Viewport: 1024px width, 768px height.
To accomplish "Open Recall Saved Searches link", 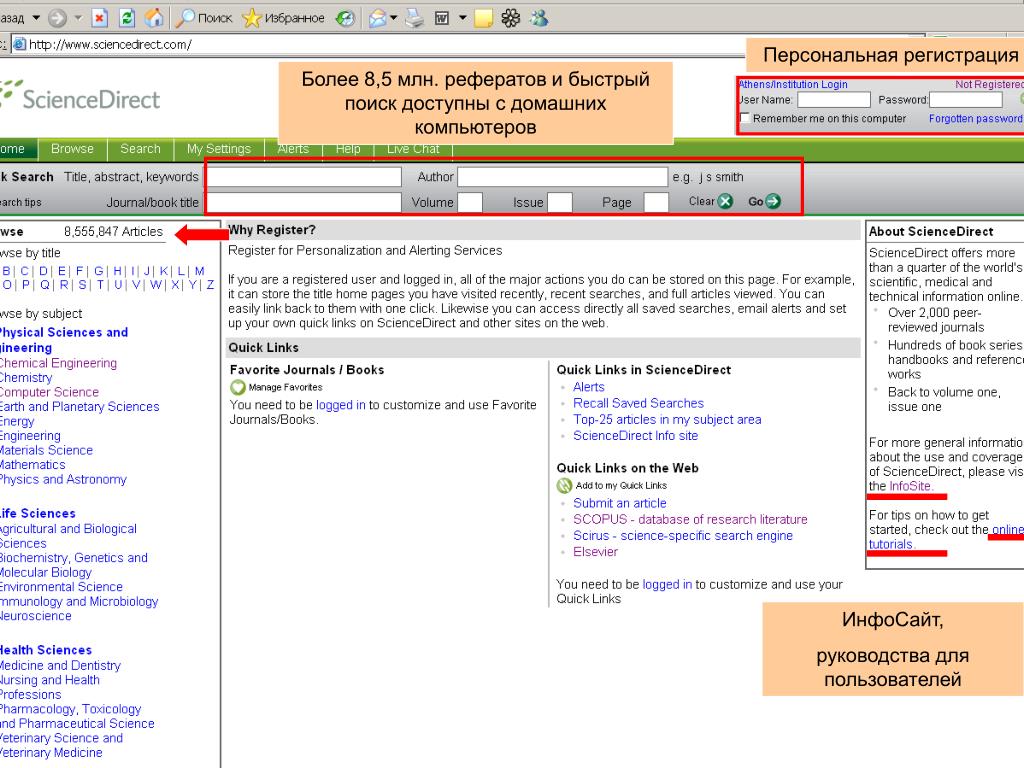I will point(639,403).
